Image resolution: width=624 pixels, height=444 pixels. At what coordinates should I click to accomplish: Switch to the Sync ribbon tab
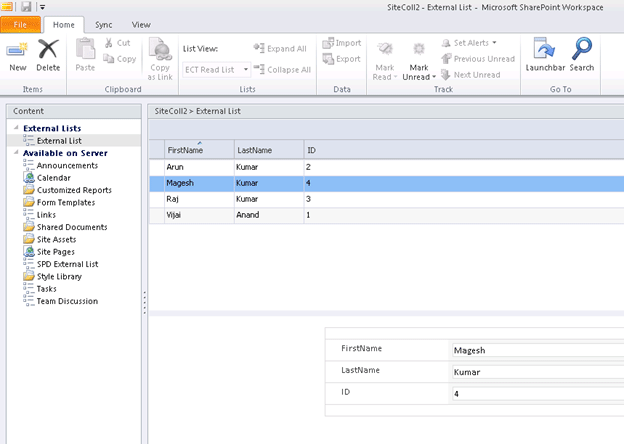[103, 25]
